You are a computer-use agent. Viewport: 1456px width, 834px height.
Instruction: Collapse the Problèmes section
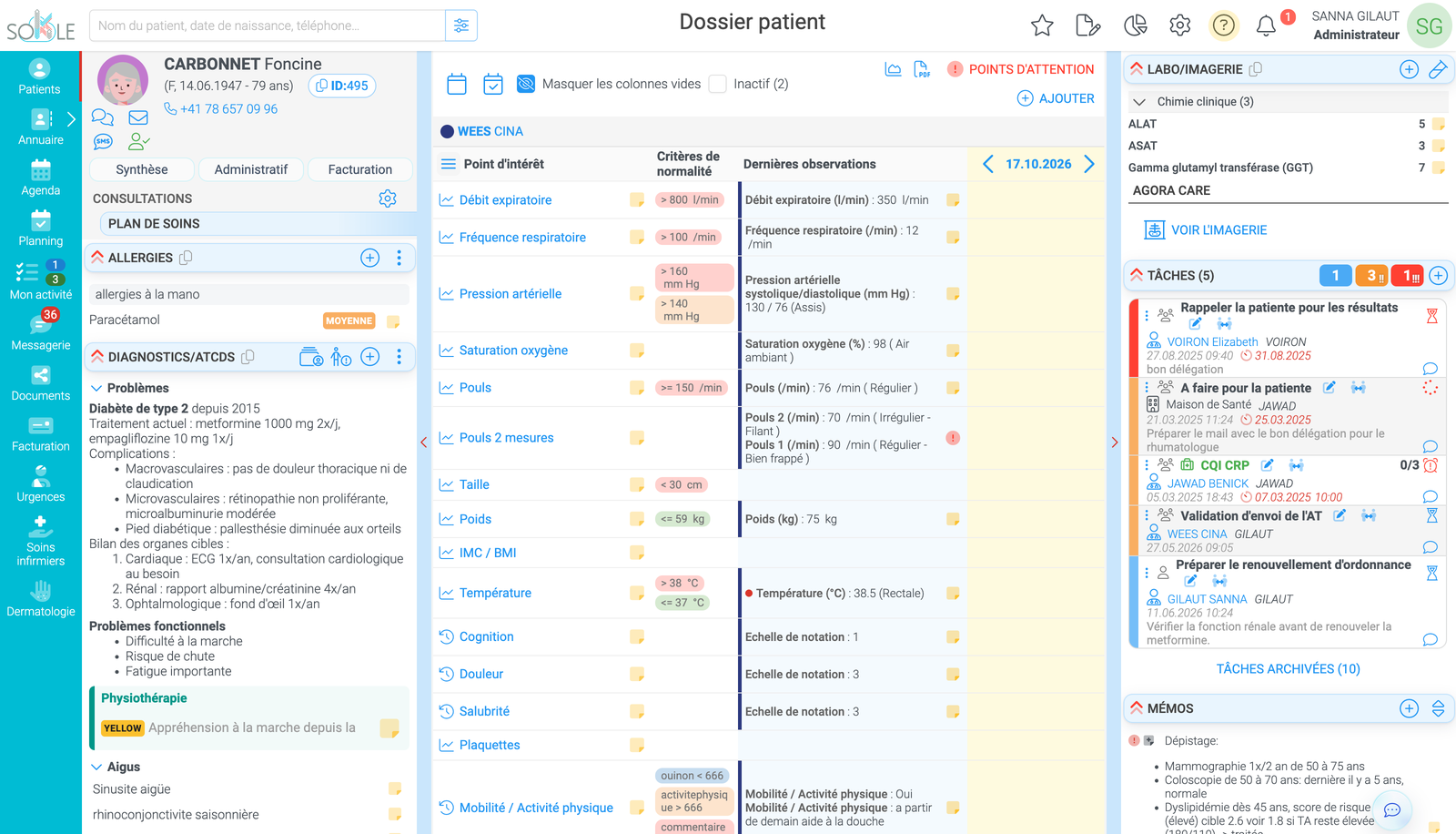(x=96, y=388)
